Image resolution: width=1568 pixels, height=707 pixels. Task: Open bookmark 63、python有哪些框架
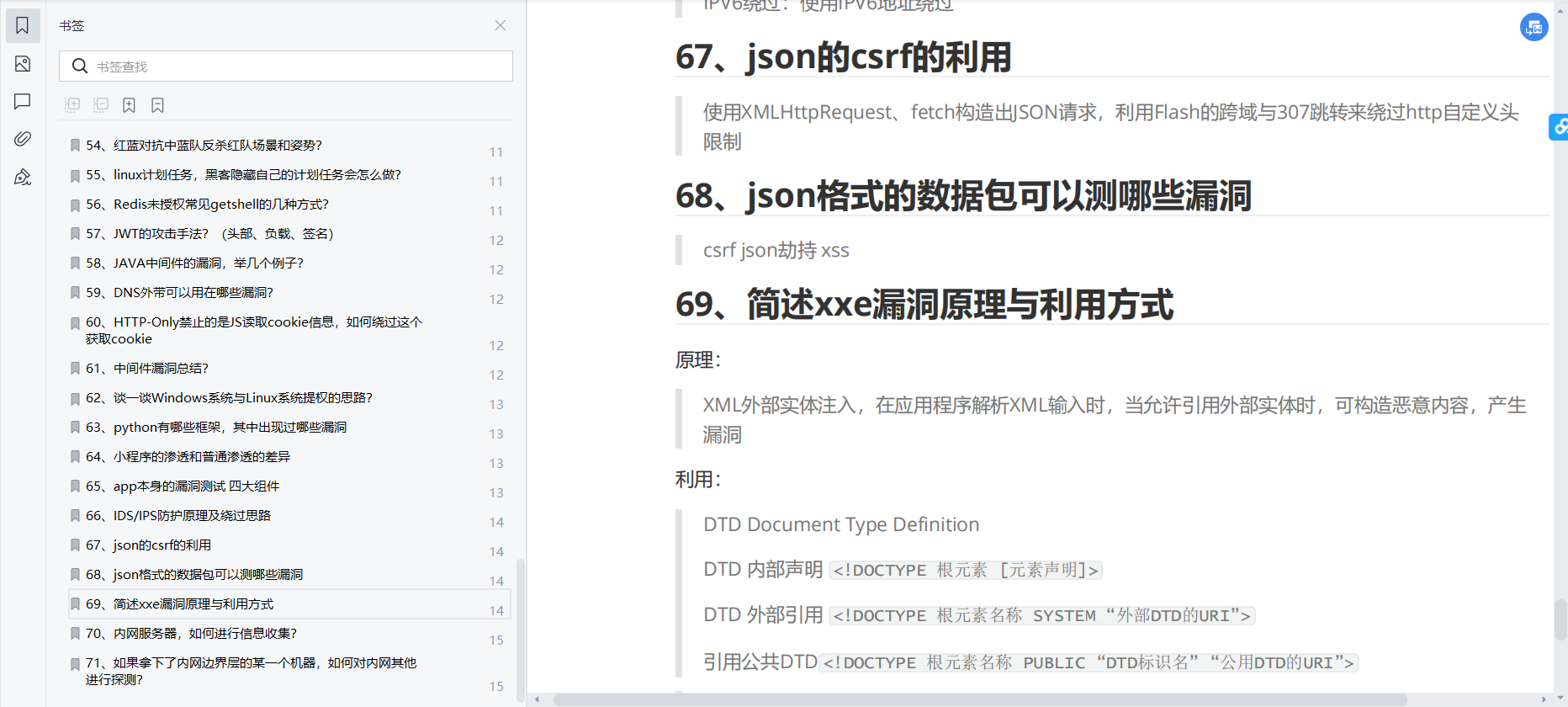pos(216,428)
